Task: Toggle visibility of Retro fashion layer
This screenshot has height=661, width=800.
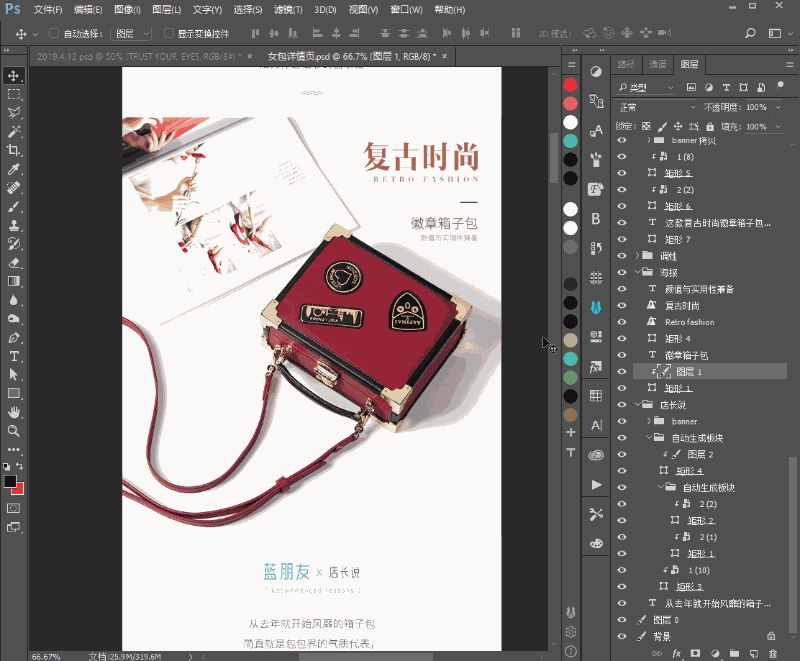Action: pyautogui.click(x=621, y=322)
